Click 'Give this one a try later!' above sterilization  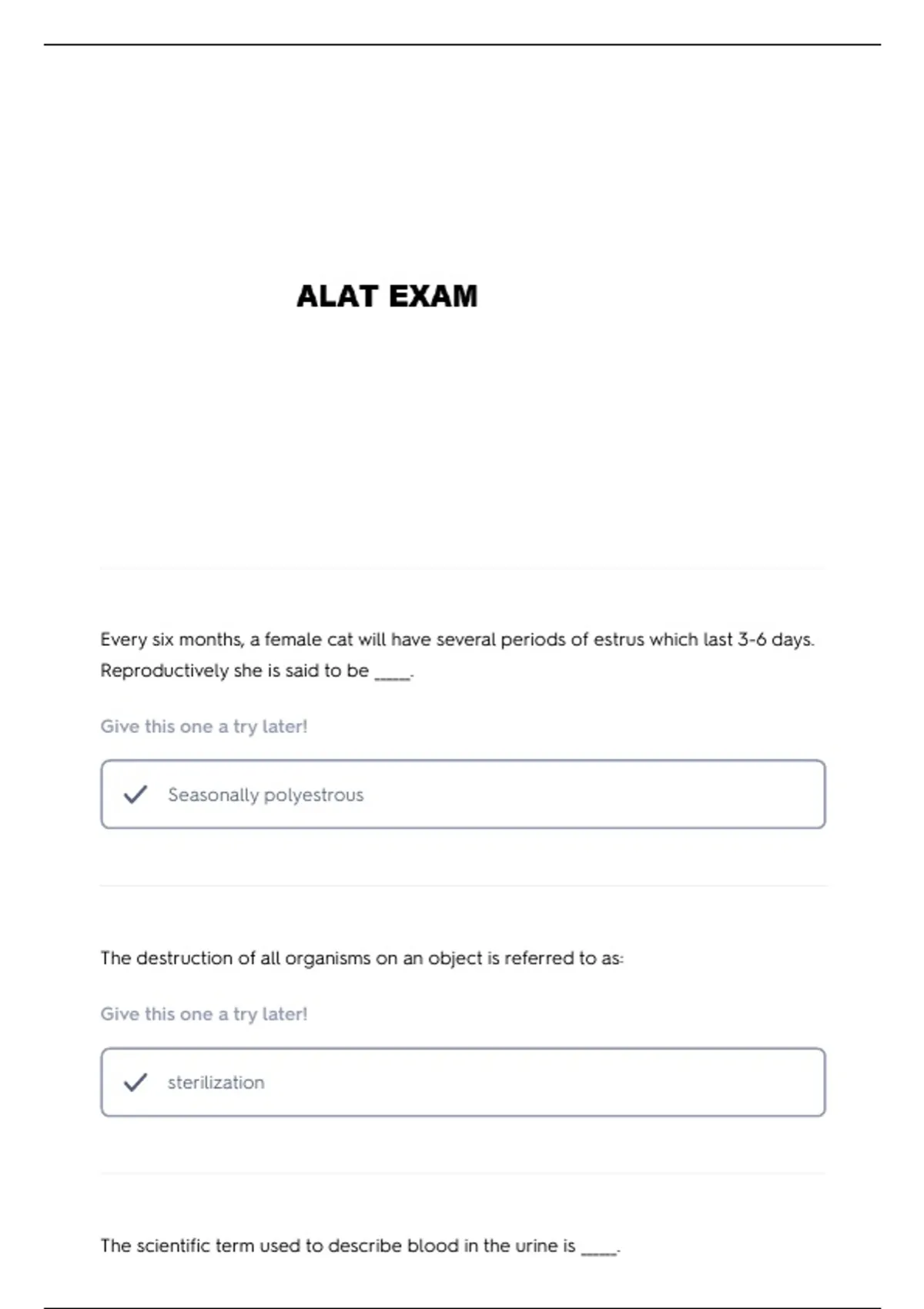pos(204,1014)
